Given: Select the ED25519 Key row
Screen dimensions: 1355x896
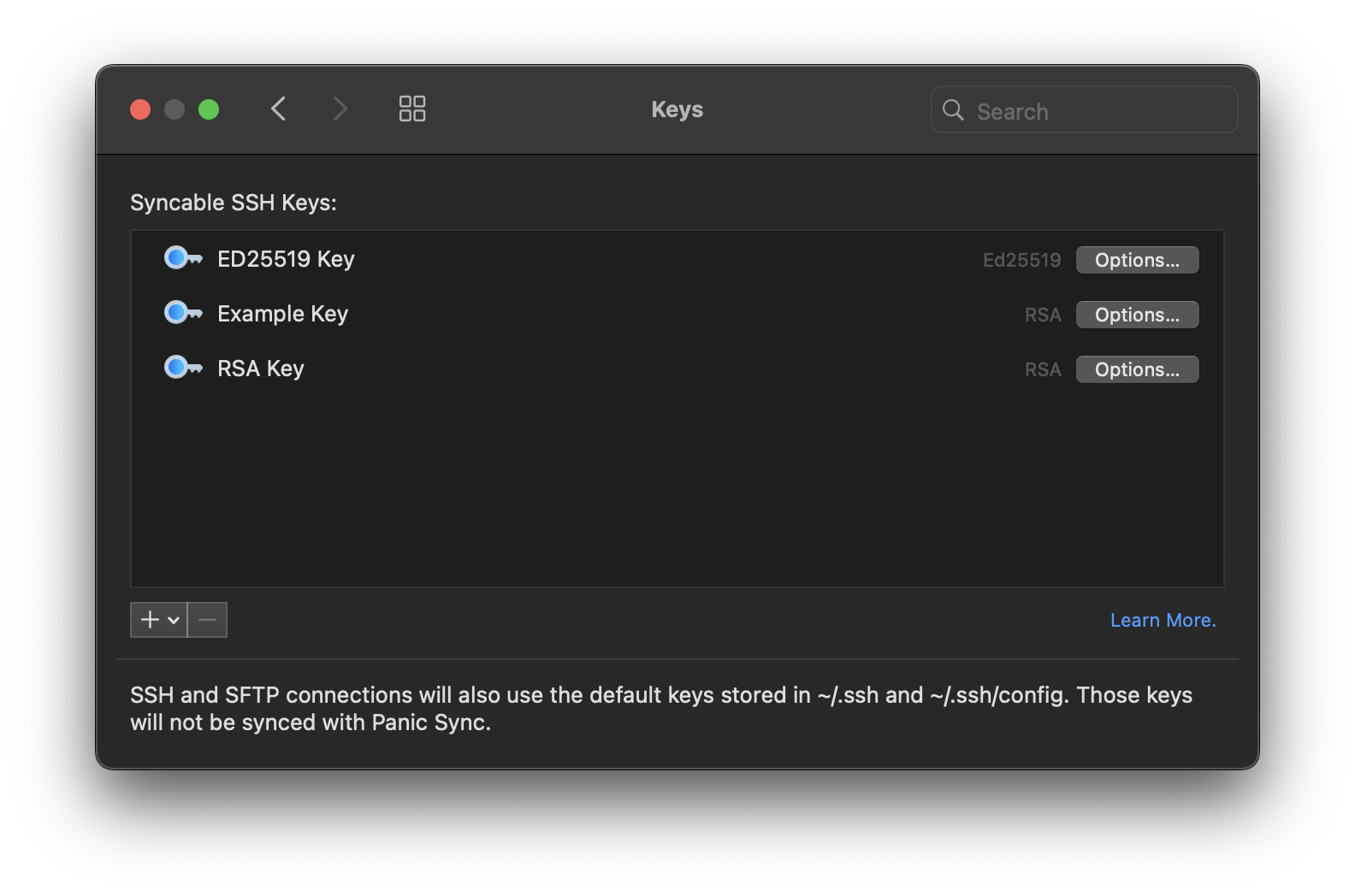Looking at the screenshot, I should pyautogui.click(x=677, y=259).
